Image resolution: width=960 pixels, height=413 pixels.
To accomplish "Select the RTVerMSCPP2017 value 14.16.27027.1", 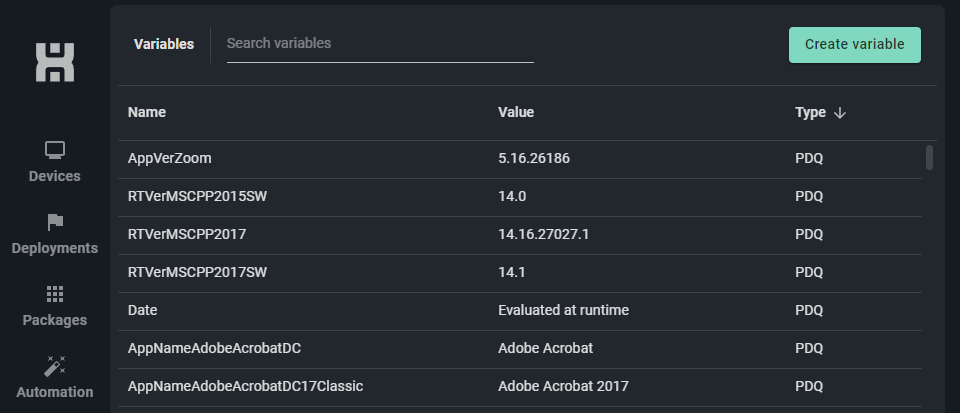I will point(546,234).
